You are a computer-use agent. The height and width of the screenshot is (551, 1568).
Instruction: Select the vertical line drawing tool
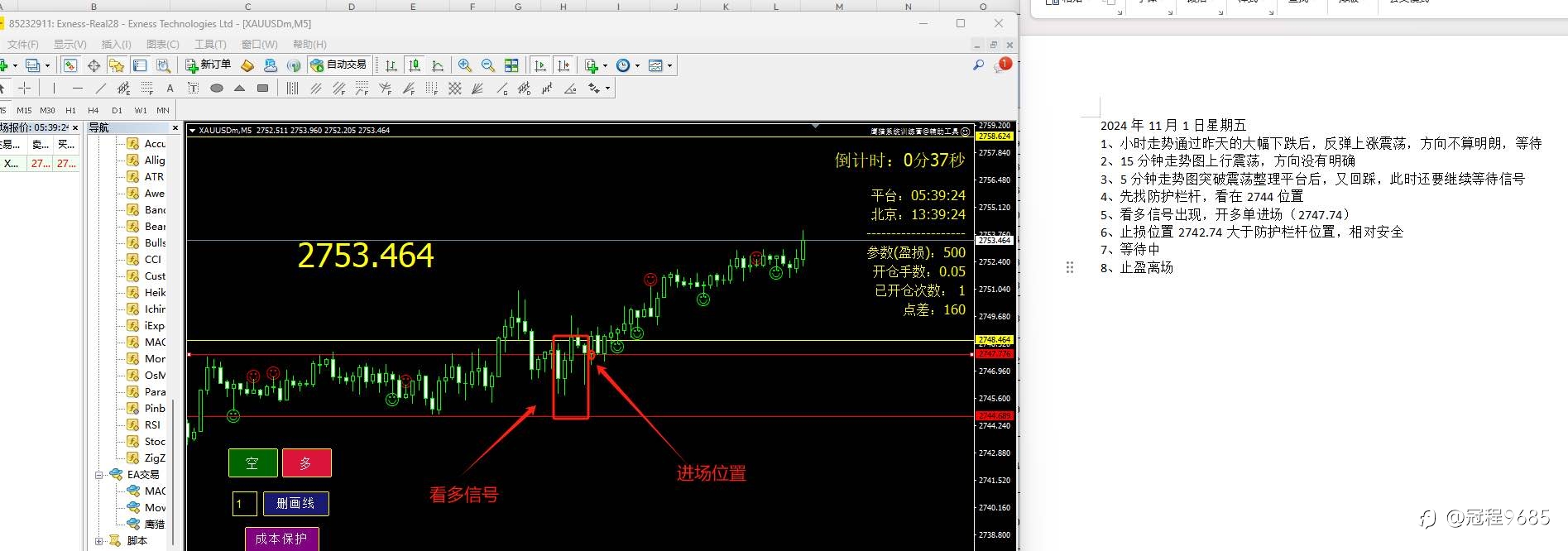click(54, 88)
